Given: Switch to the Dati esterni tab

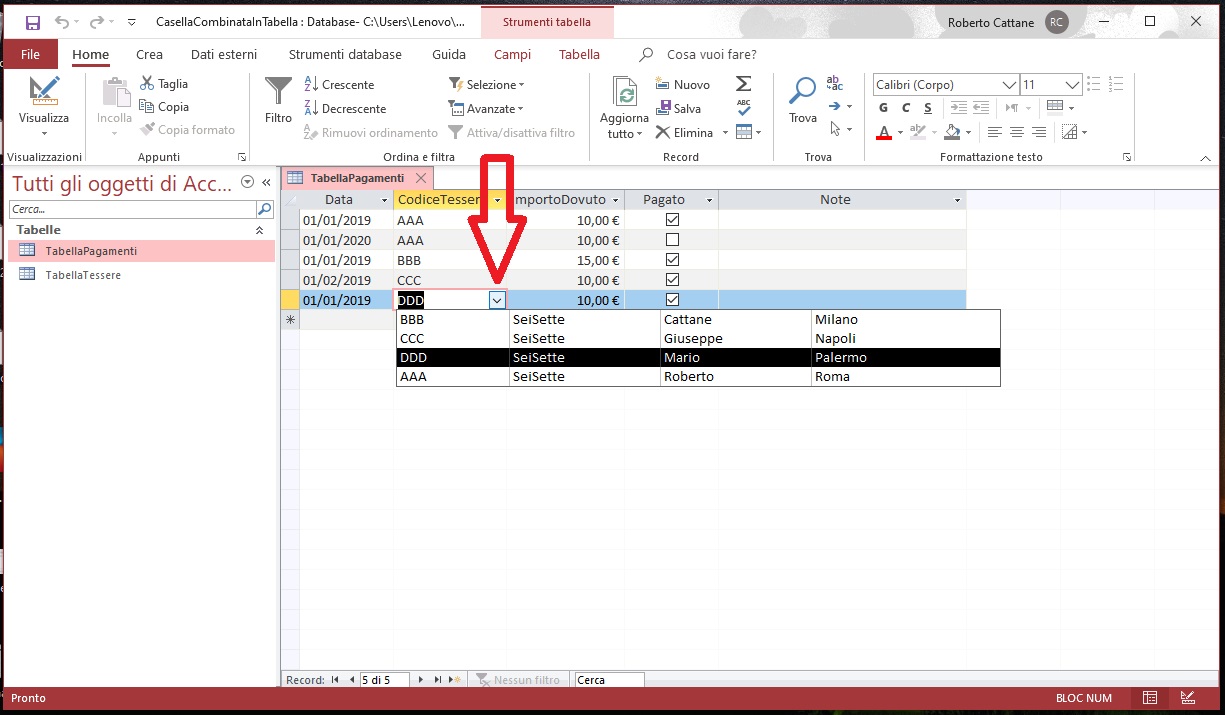Looking at the screenshot, I should tap(224, 55).
